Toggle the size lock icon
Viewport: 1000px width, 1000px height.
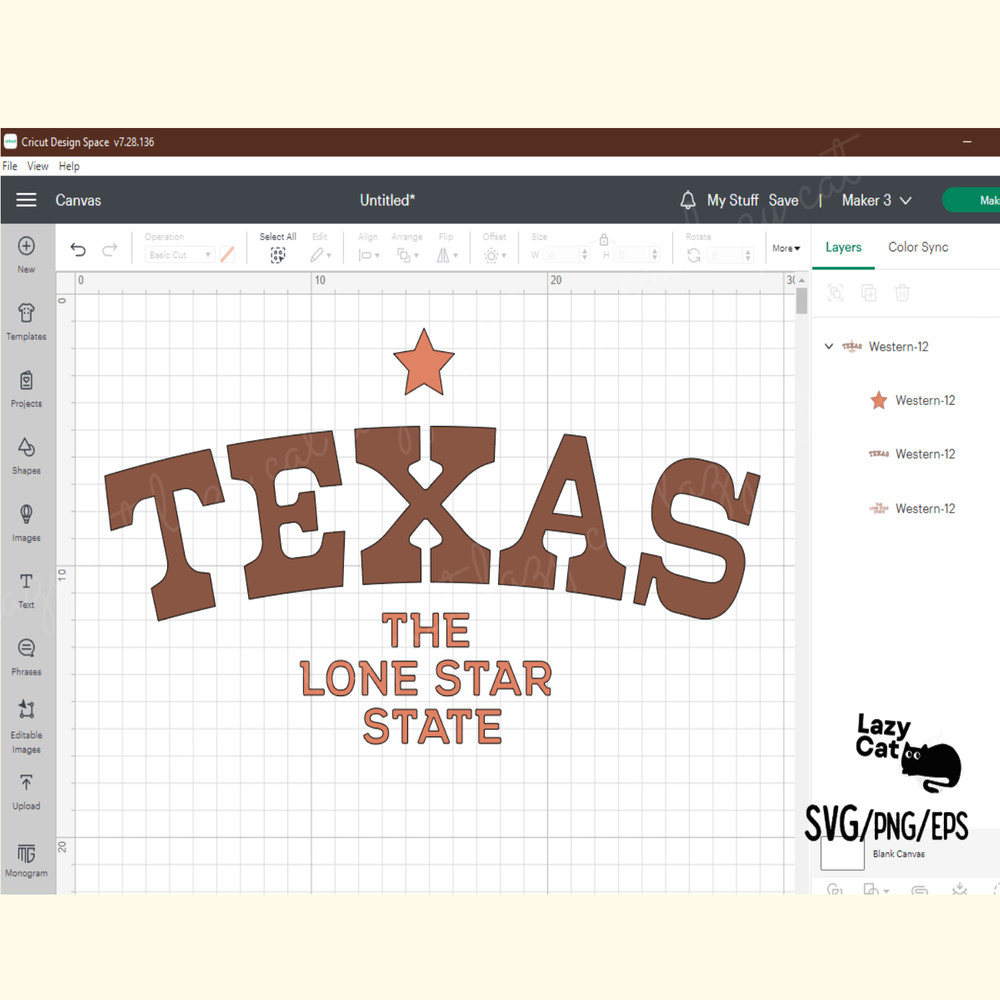[x=602, y=240]
